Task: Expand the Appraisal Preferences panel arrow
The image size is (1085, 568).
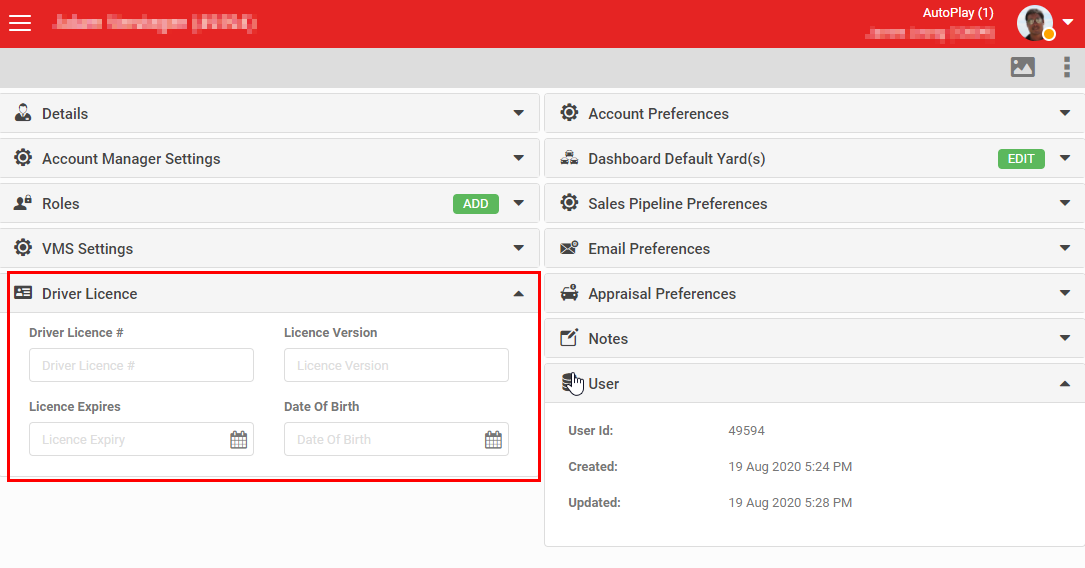Action: pyautogui.click(x=1065, y=293)
